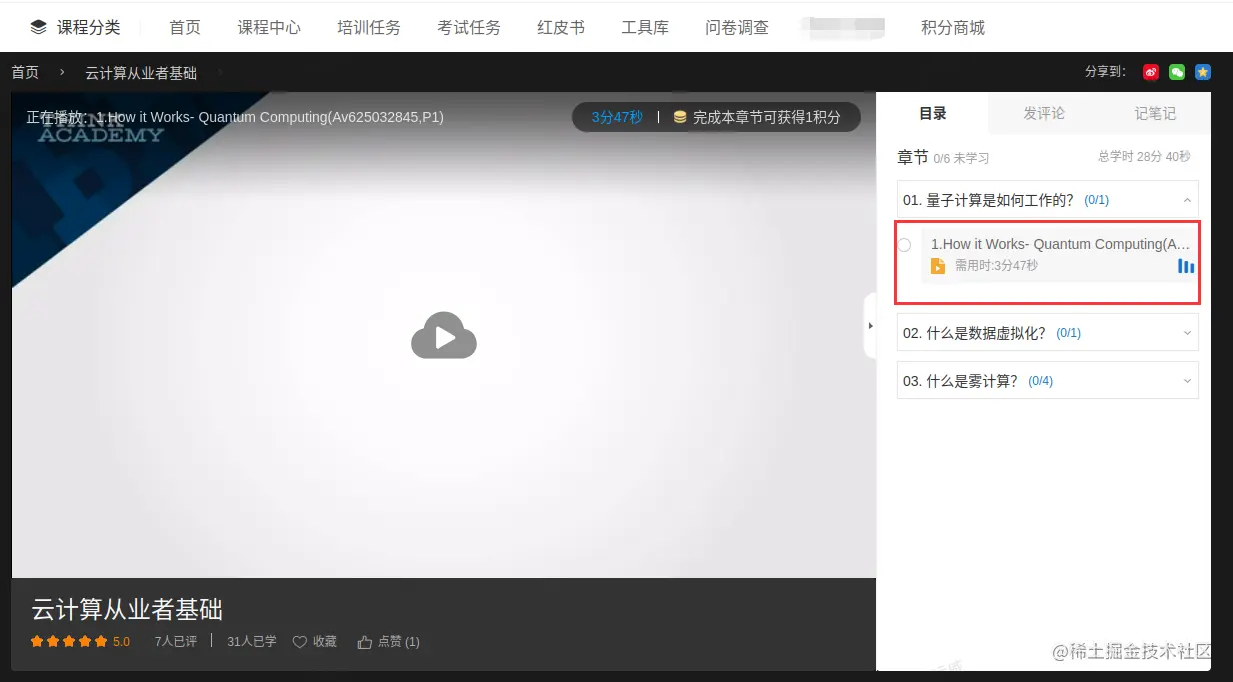Play the video with cloud play button
1233x682 pixels.
point(444,336)
